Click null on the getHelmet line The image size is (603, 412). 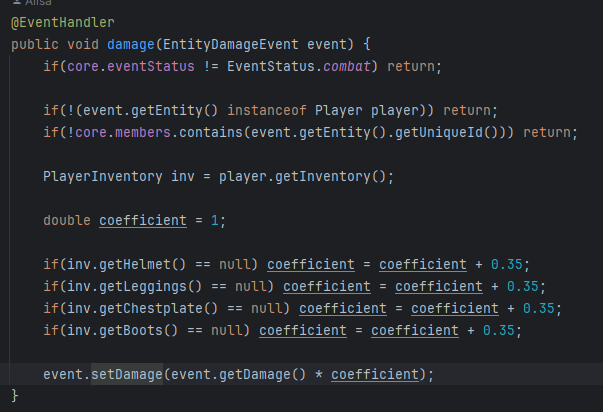(x=235, y=264)
